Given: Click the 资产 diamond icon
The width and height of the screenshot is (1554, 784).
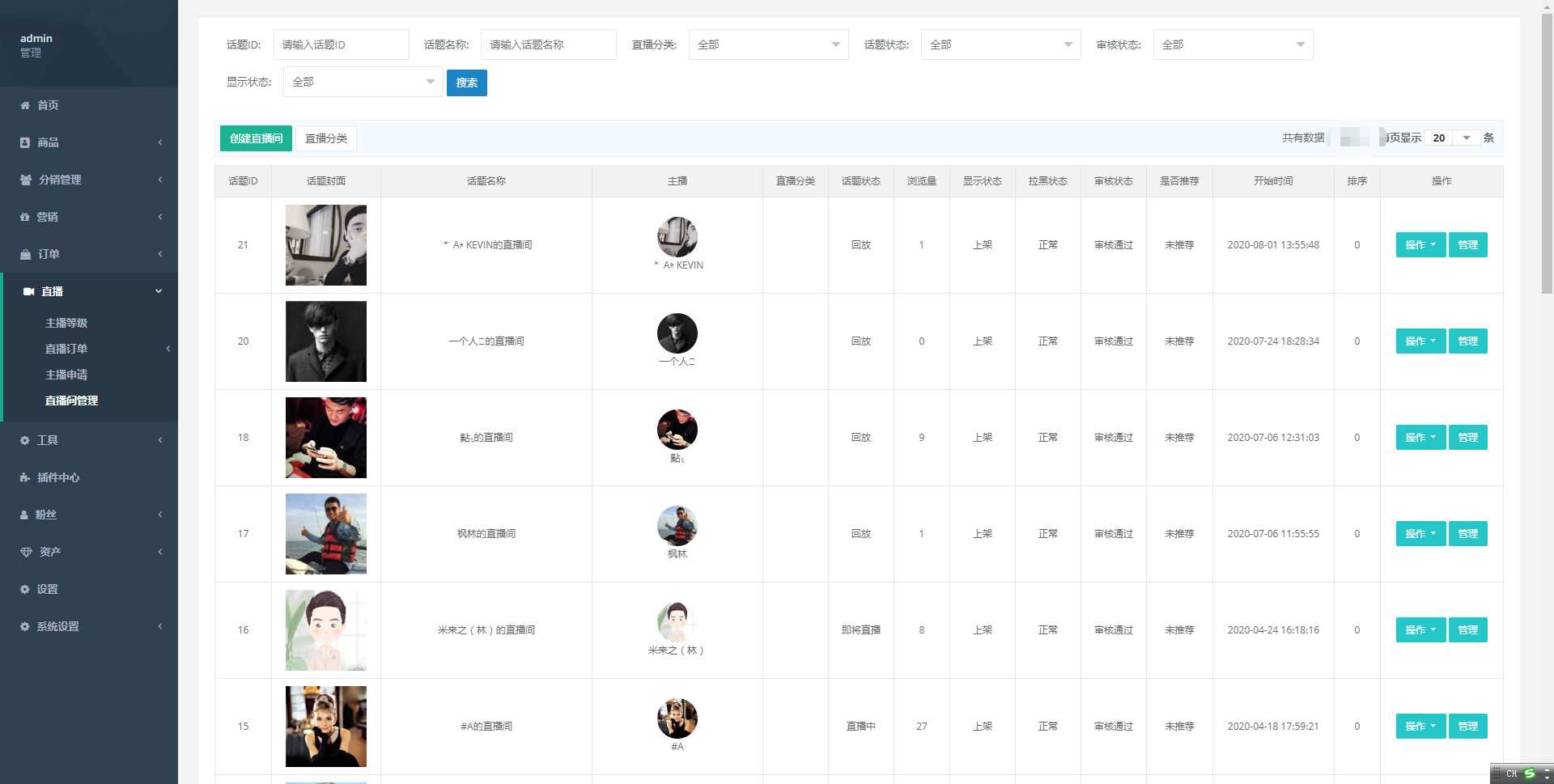Looking at the screenshot, I should (26, 552).
